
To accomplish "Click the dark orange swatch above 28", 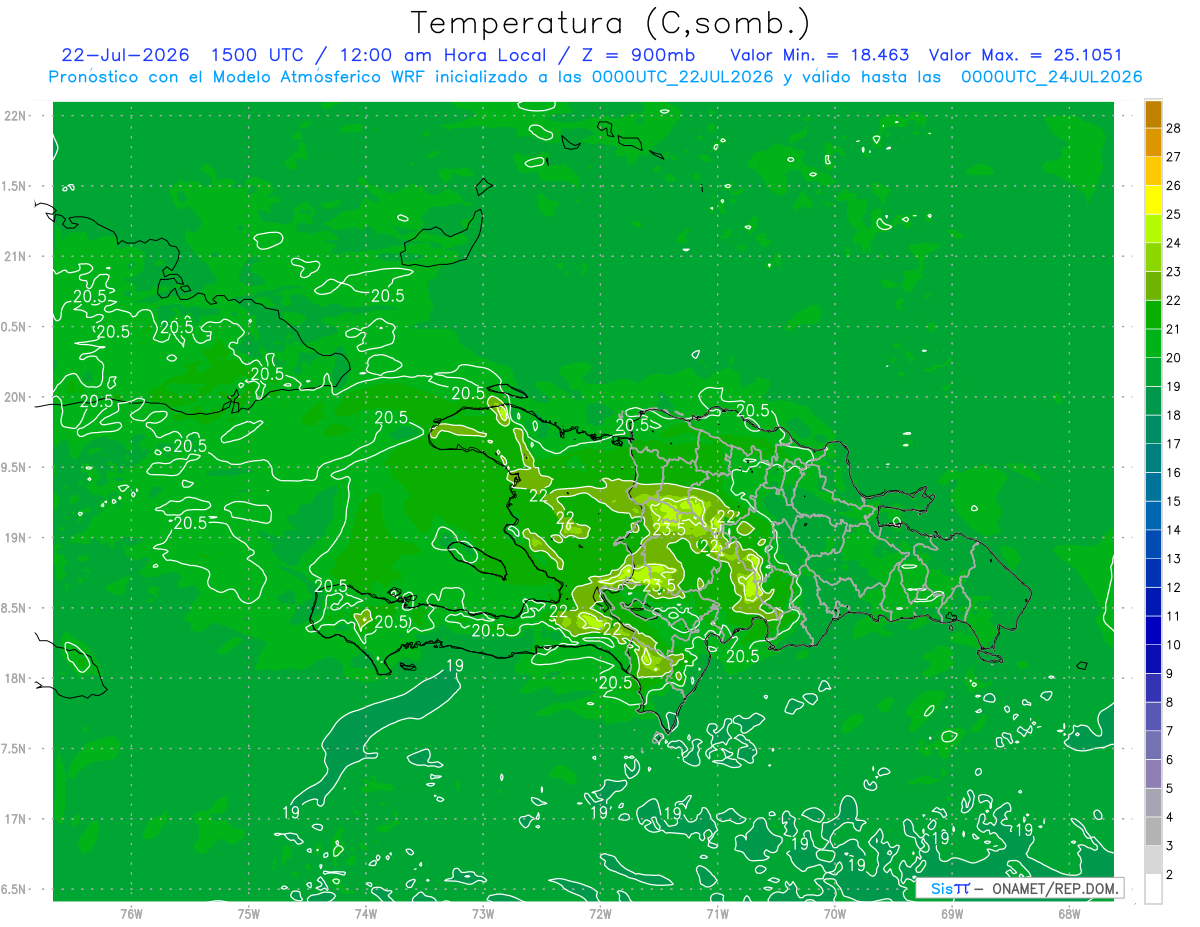I will coord(1153,113).
